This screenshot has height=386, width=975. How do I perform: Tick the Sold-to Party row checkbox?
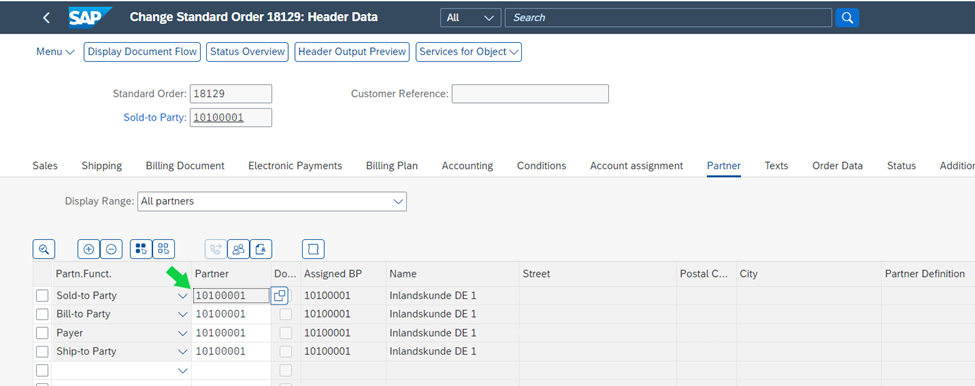point(42,296)
